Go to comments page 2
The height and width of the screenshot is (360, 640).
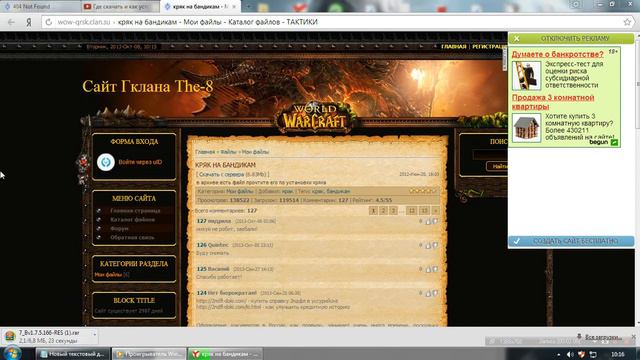383,211
